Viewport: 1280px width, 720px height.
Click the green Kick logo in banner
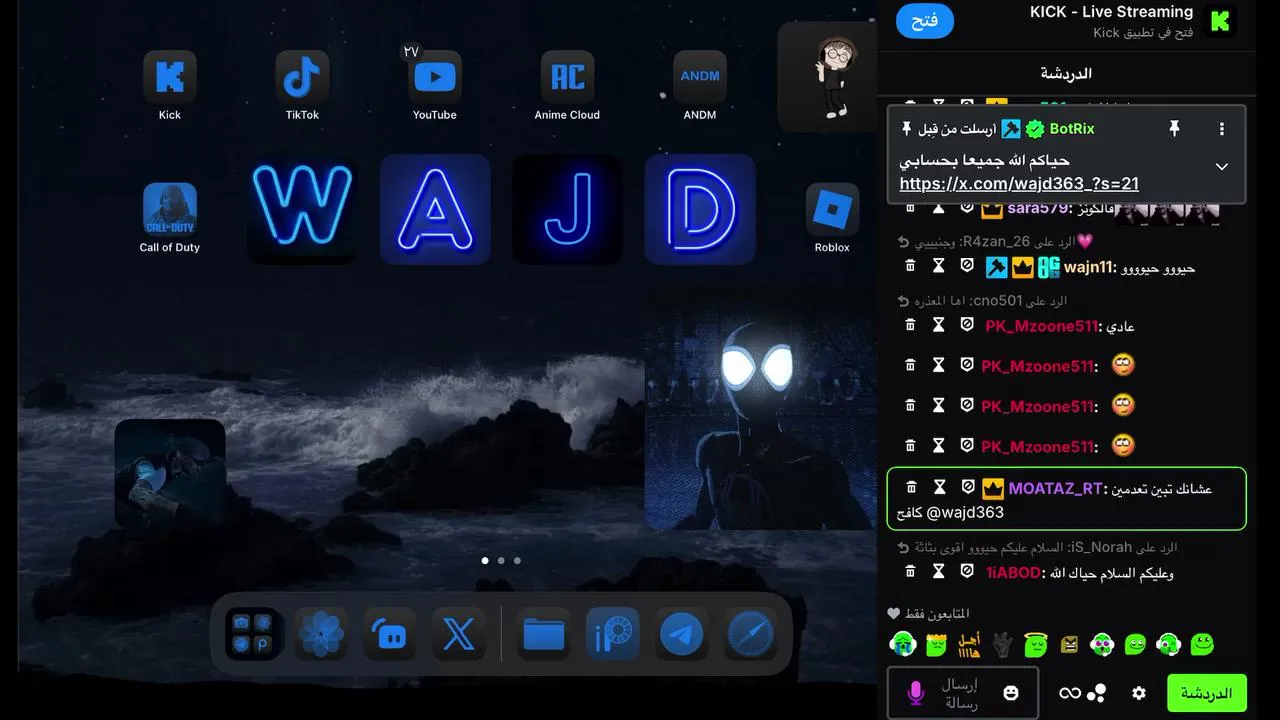pos(1220,21)
